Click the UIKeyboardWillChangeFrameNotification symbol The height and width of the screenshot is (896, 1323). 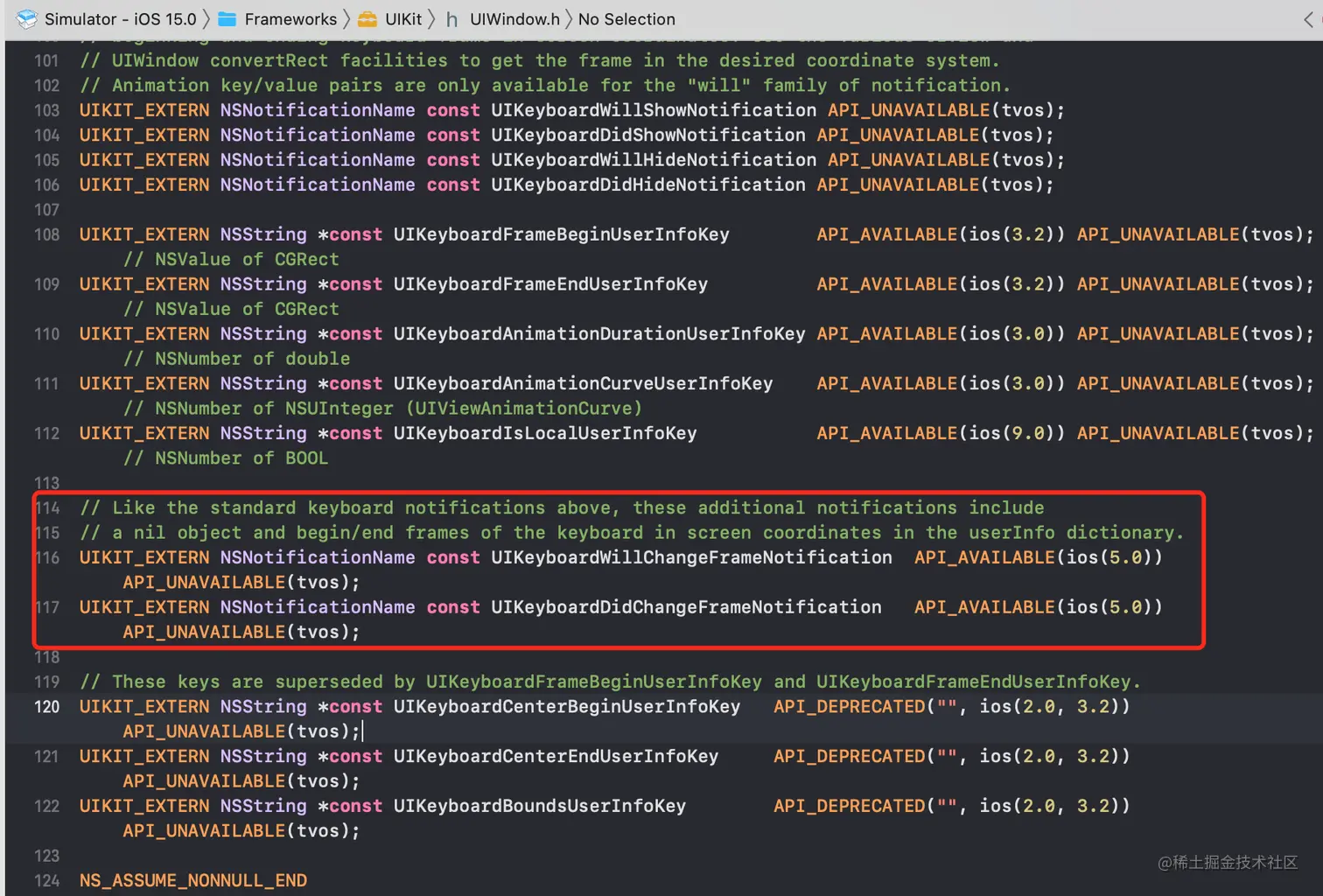point(691,557)
